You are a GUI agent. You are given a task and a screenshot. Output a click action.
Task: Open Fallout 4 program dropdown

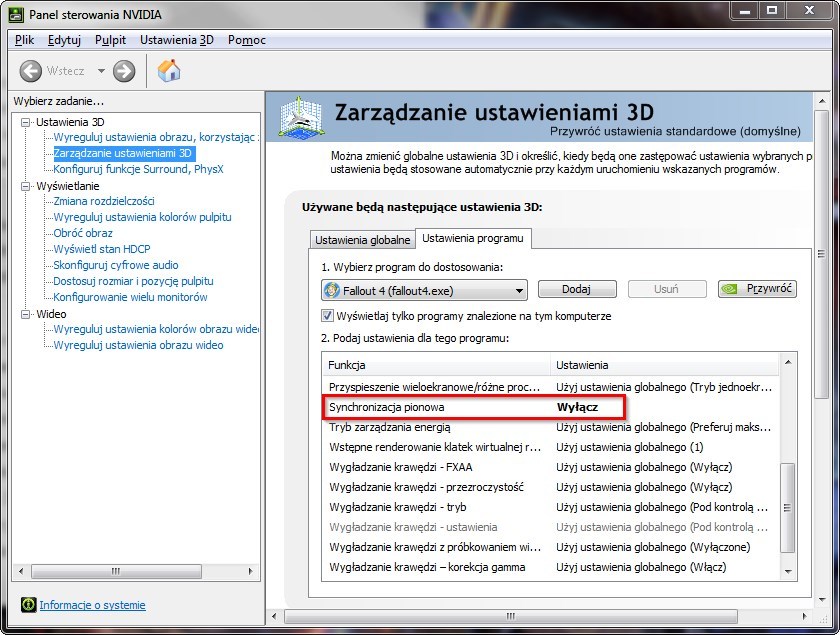click(424, 290)
